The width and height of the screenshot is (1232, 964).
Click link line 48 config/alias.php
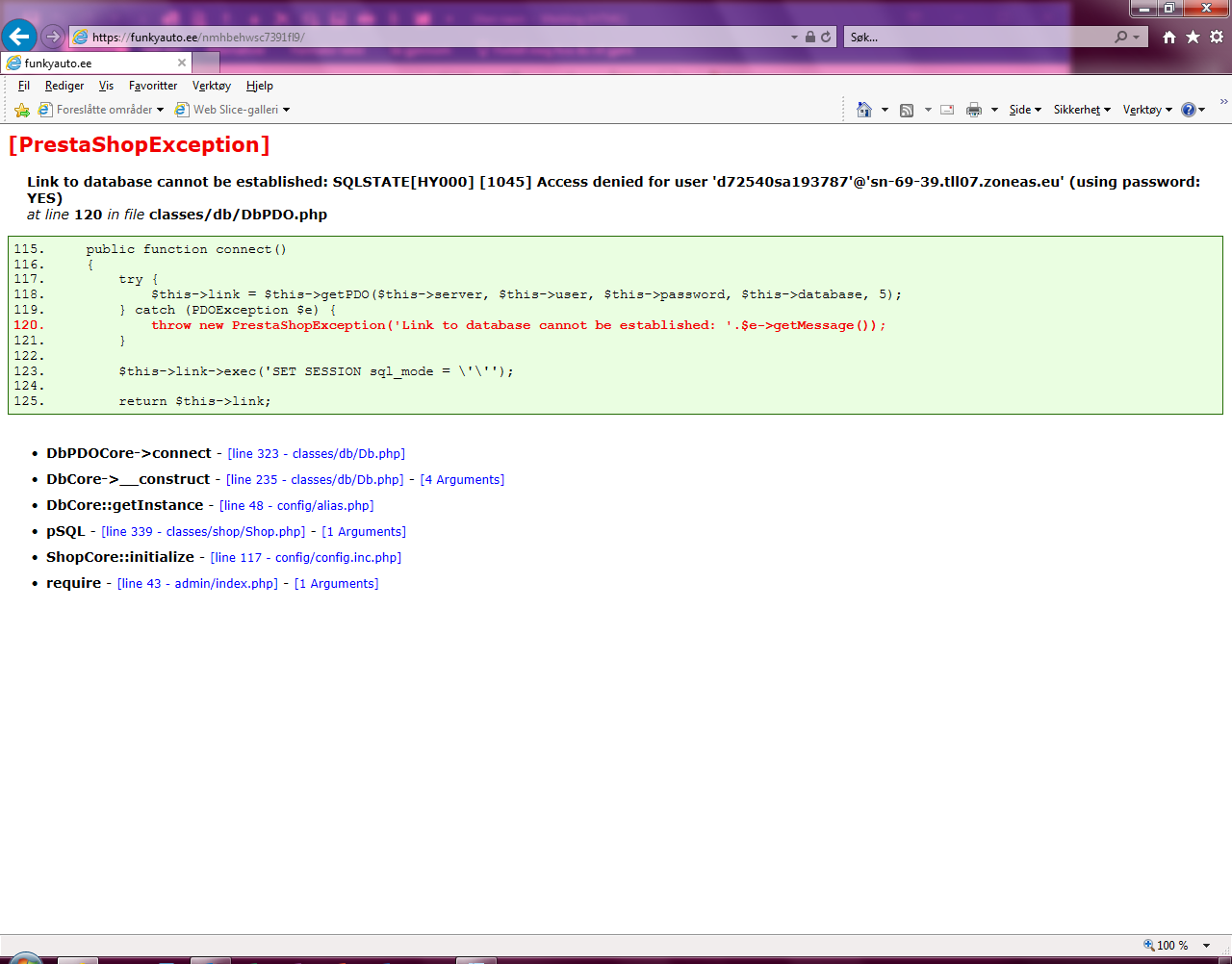pyautogui.click(x=296, y=505)
